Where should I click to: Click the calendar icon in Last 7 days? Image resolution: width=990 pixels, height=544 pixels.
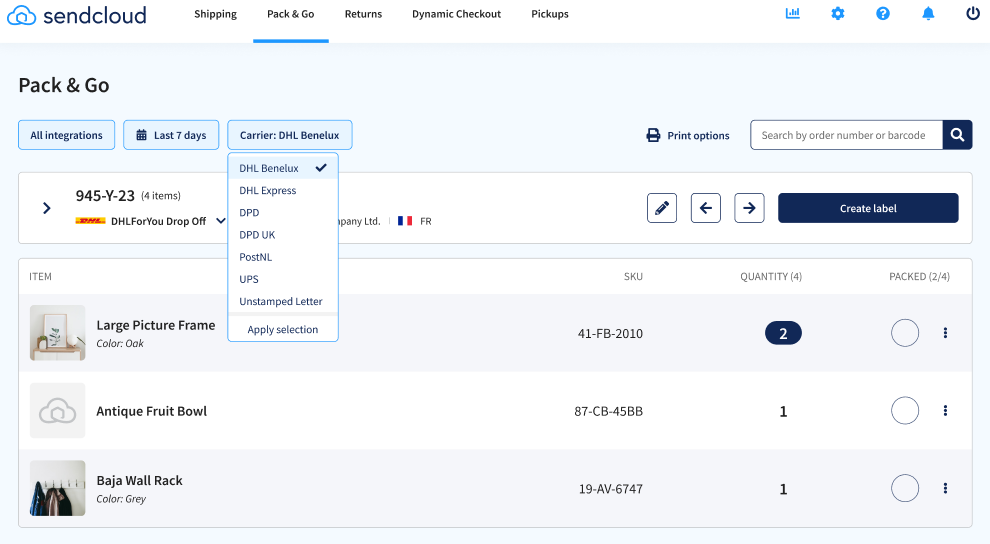(x=141, y=135)
